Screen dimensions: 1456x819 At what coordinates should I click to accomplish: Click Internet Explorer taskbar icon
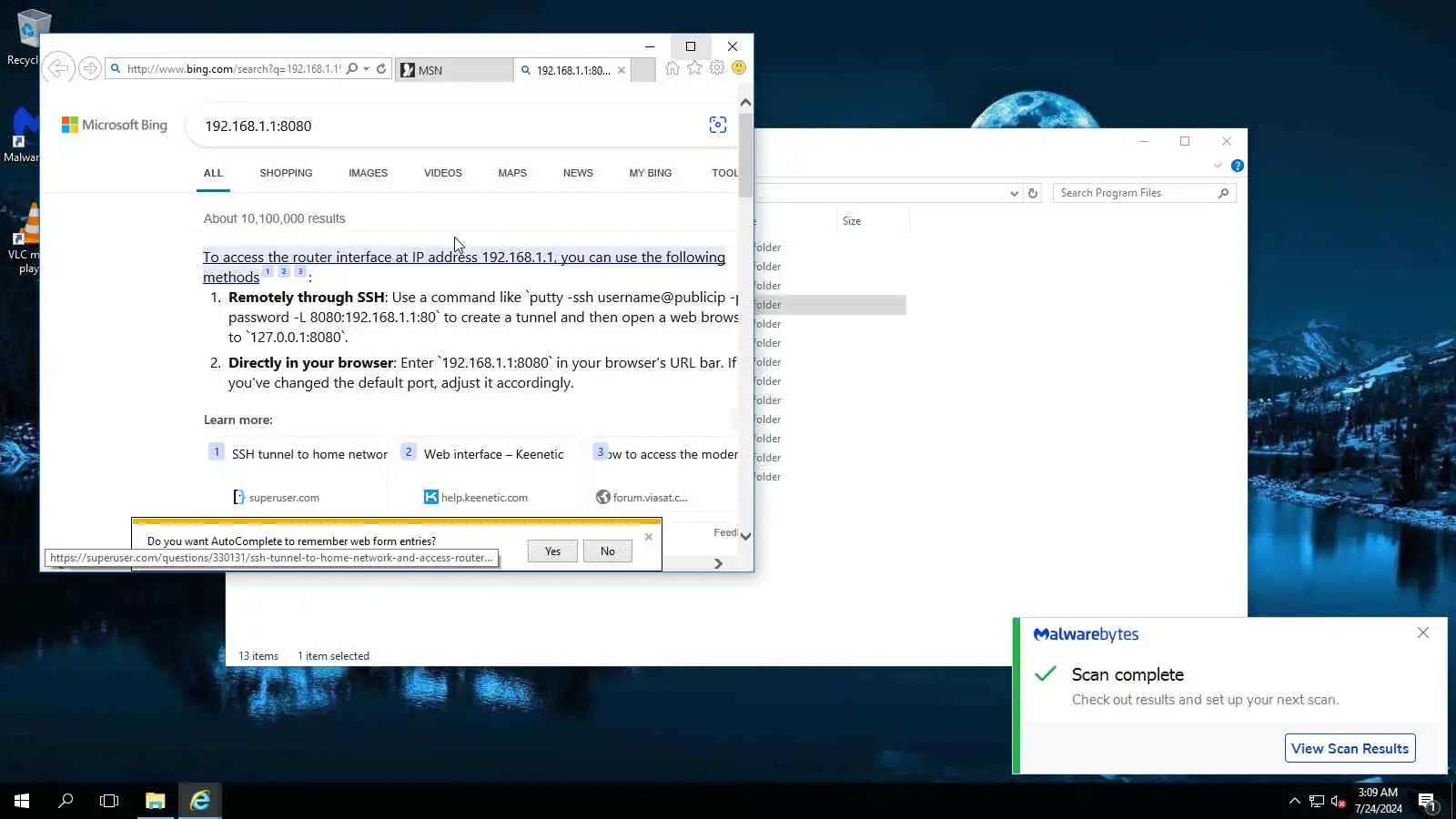[x=200, y=801]
